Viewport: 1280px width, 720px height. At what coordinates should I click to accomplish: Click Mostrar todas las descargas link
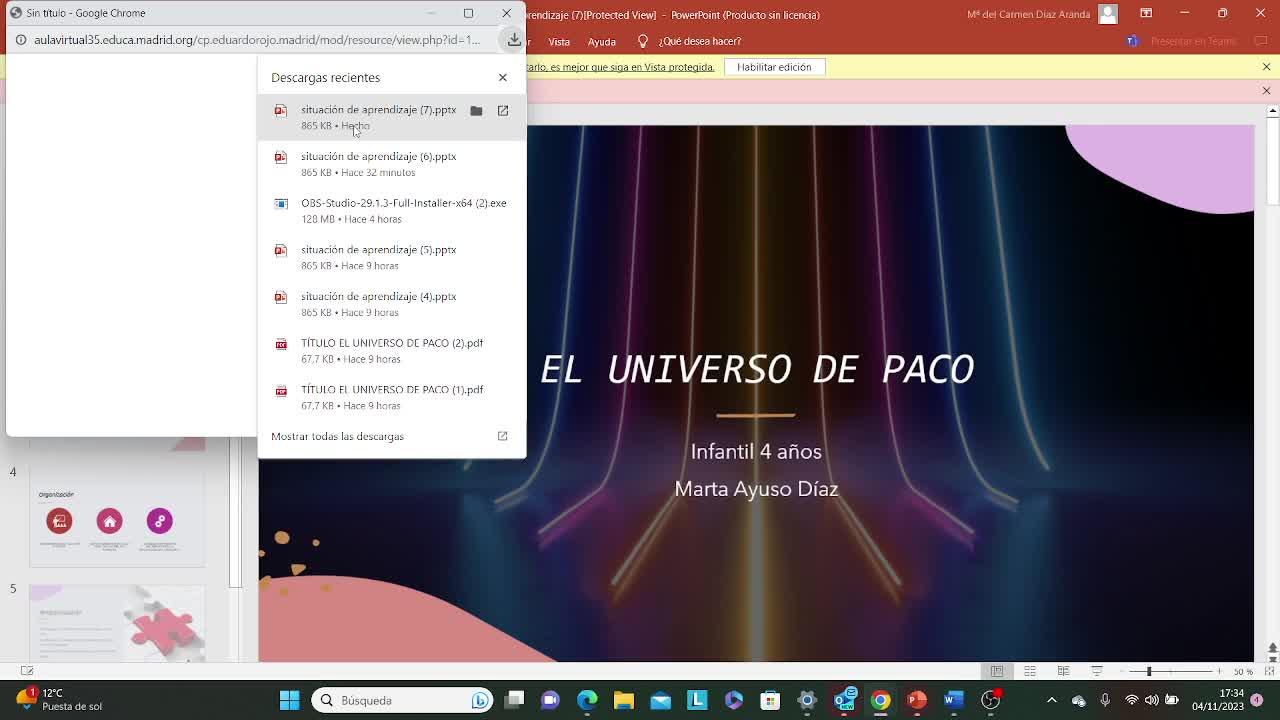(x=337, y=436)
